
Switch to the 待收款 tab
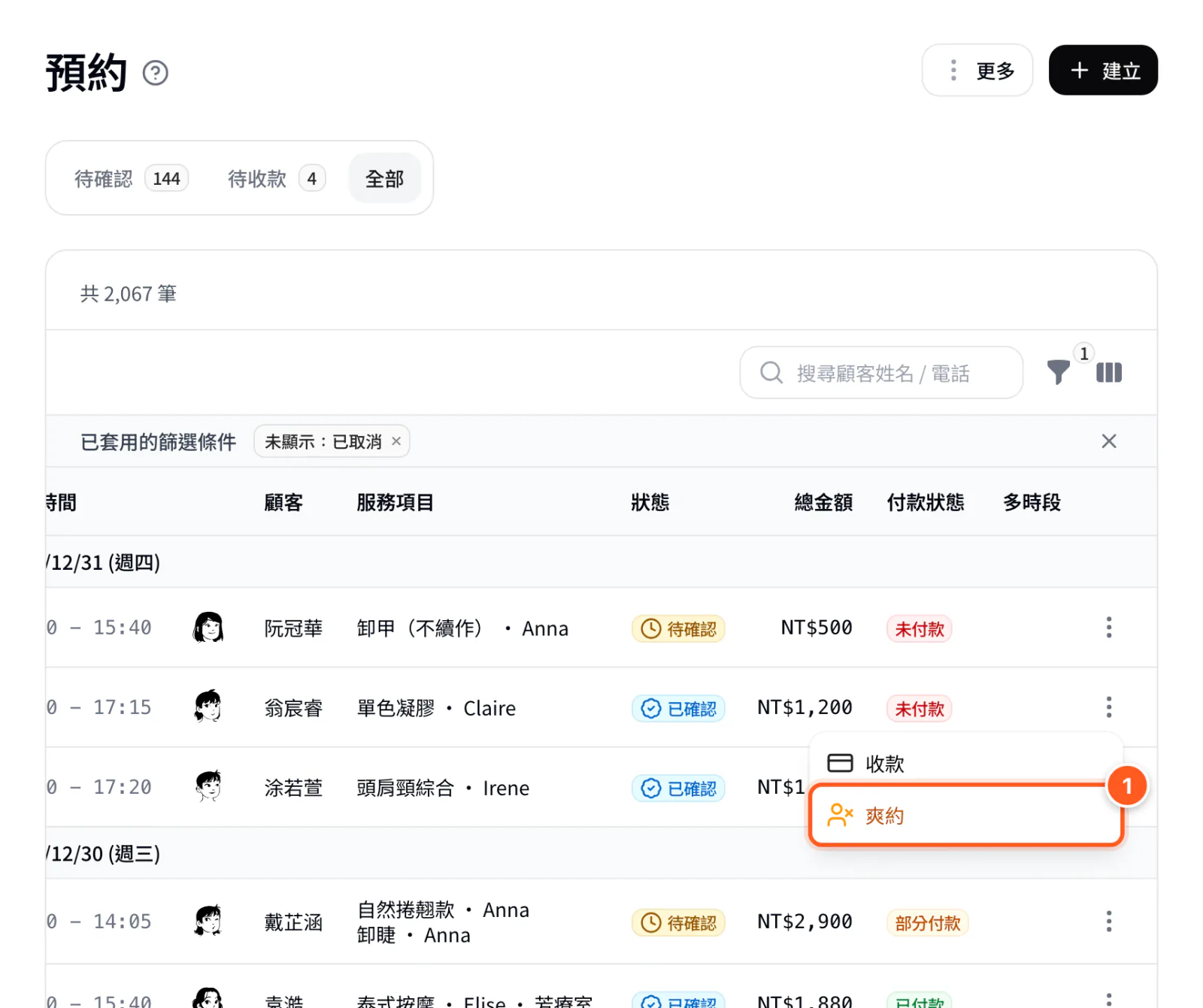coord(276,179)
